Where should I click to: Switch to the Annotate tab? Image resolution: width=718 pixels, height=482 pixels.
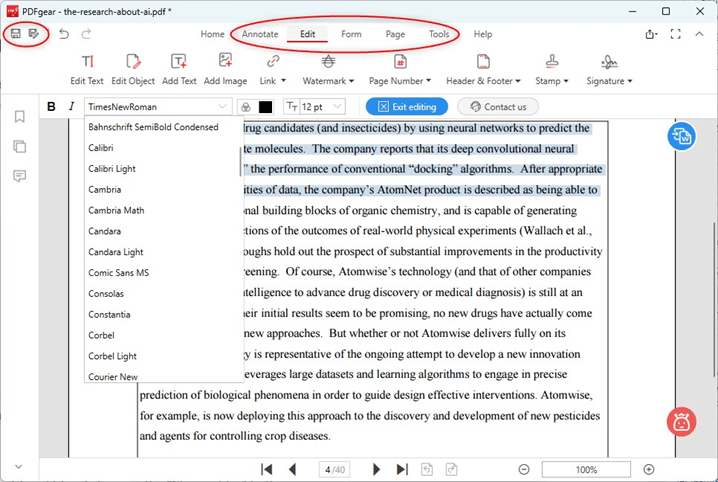[x=260, y=34]
